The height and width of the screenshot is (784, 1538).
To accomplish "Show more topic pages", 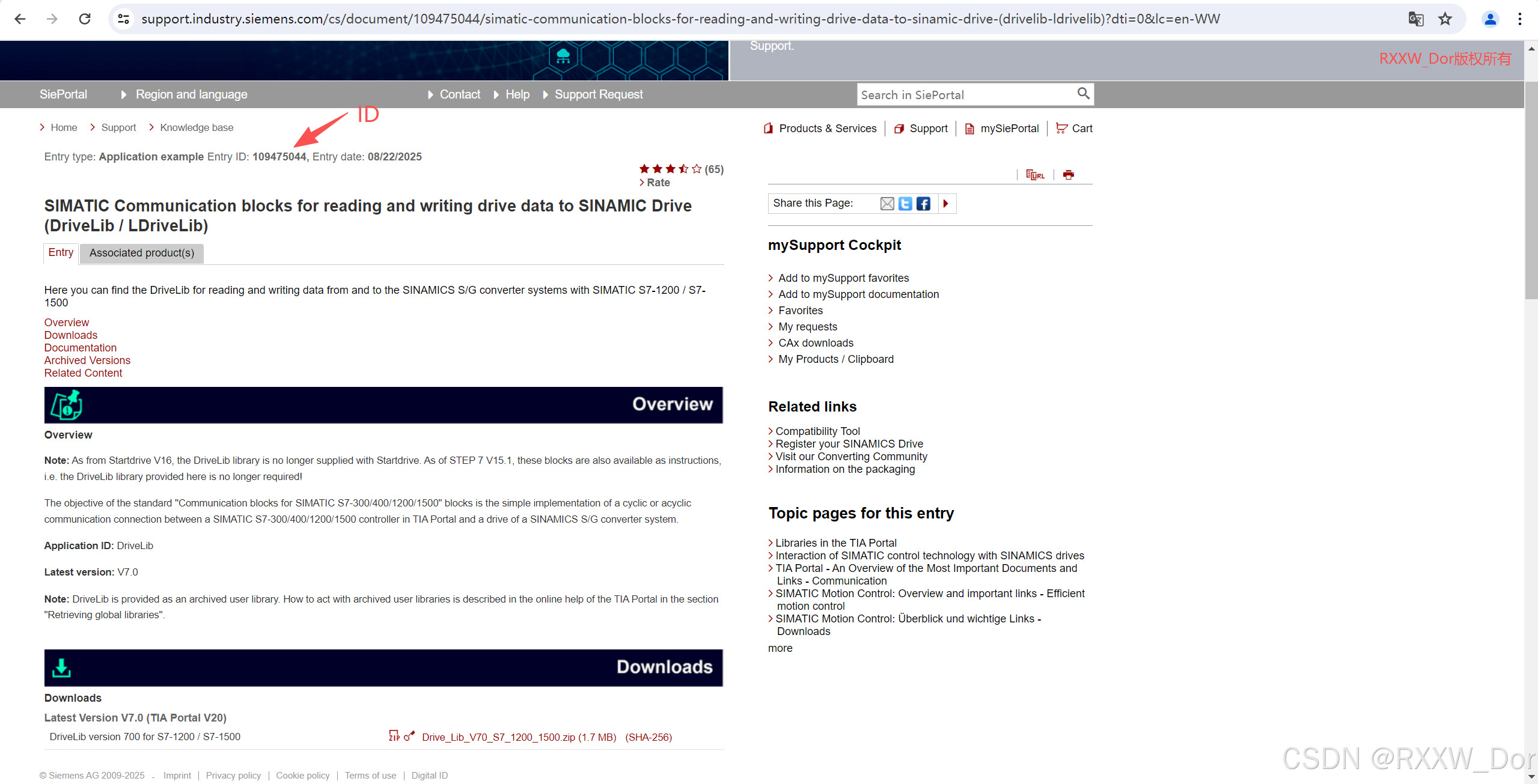I will pos(780,648).
